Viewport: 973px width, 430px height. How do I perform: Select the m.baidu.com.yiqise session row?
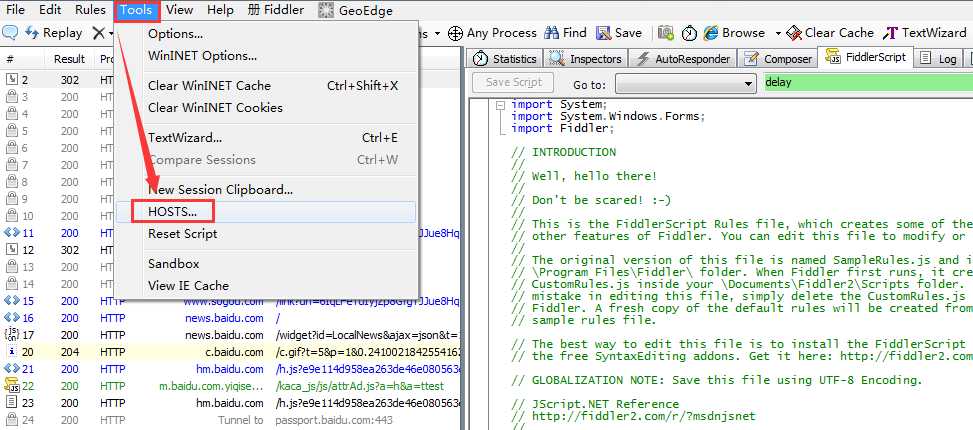(x=231, y=386)
